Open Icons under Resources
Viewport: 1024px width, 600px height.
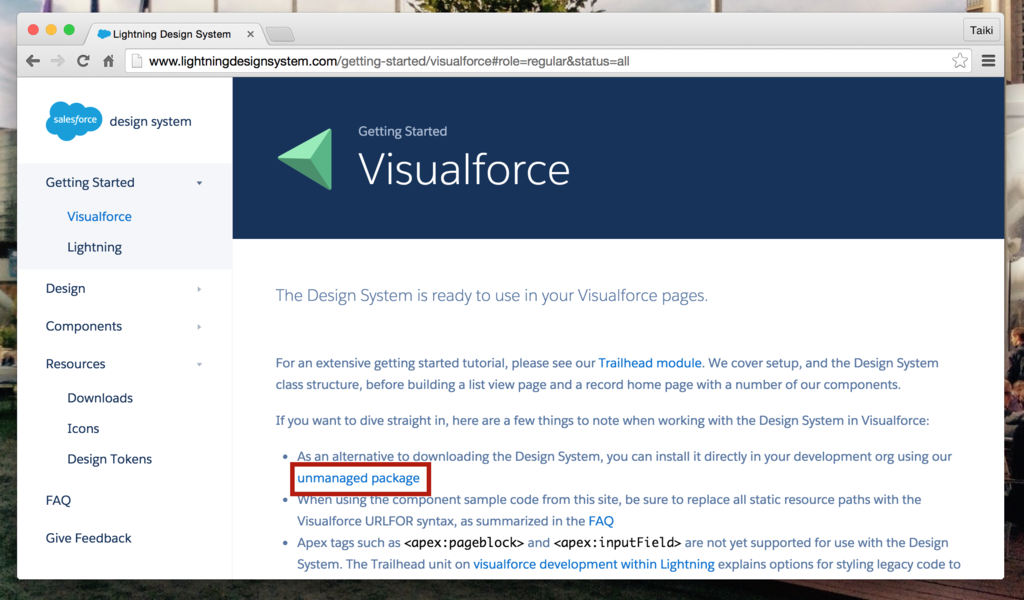click(83, 429)
